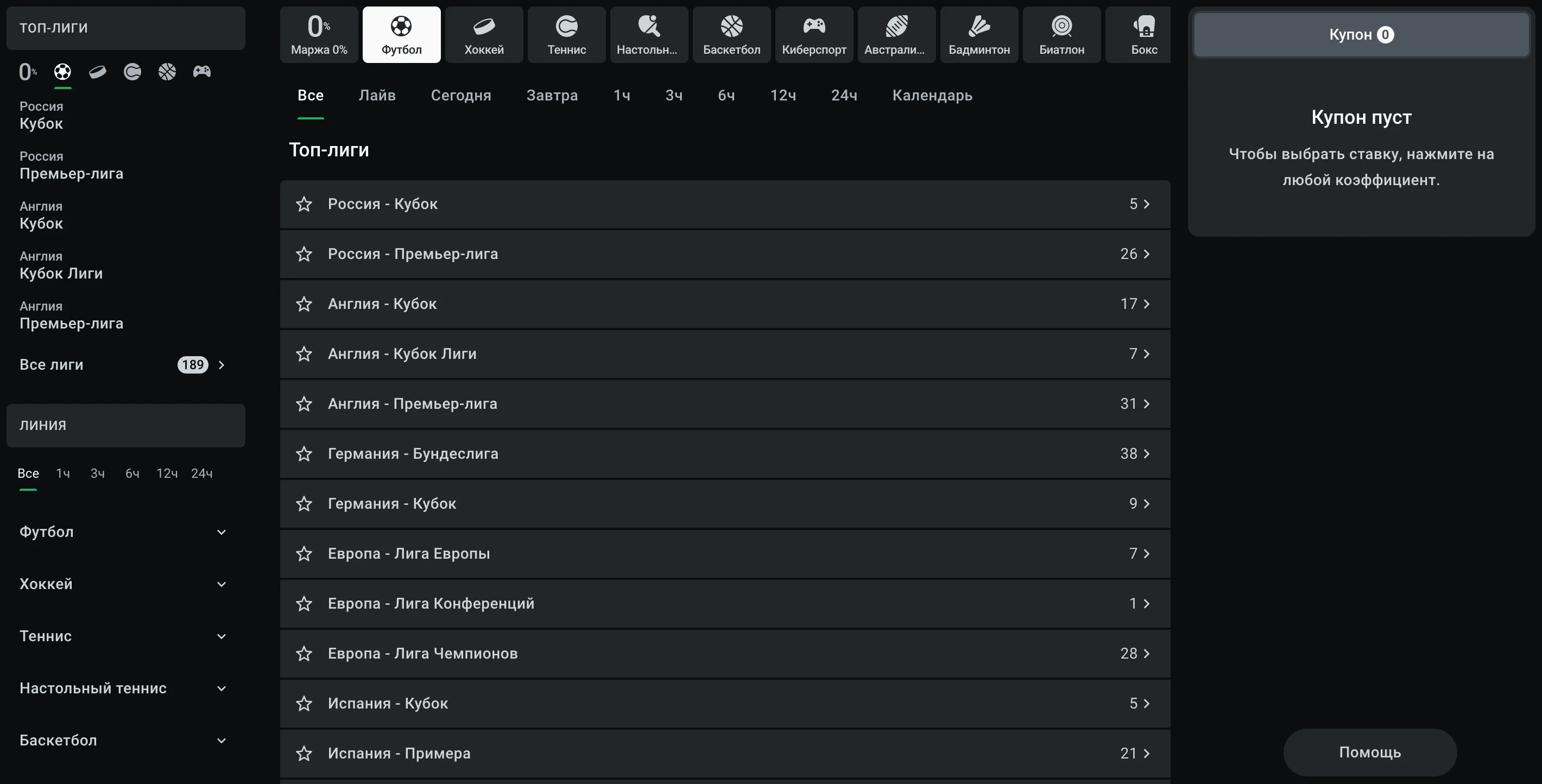
Task: Switch to the Лайв tab
Action: 376,95
